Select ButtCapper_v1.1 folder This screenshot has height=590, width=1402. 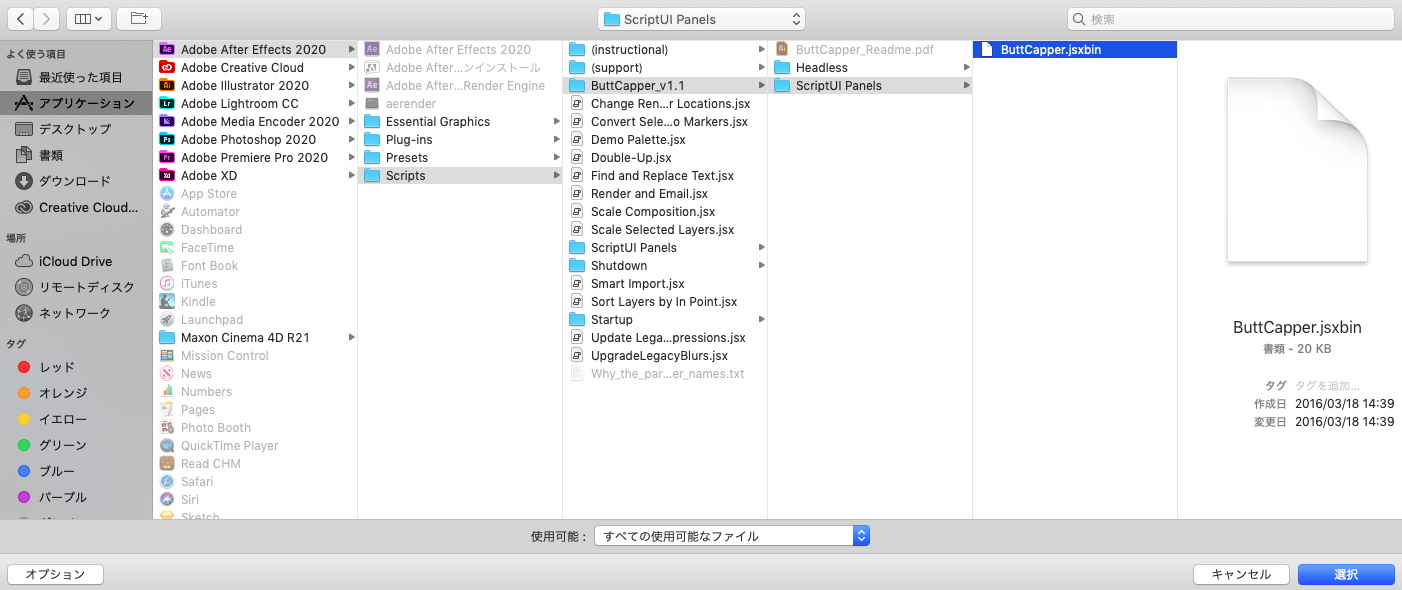pyautogui.click(x=665, y=85)
